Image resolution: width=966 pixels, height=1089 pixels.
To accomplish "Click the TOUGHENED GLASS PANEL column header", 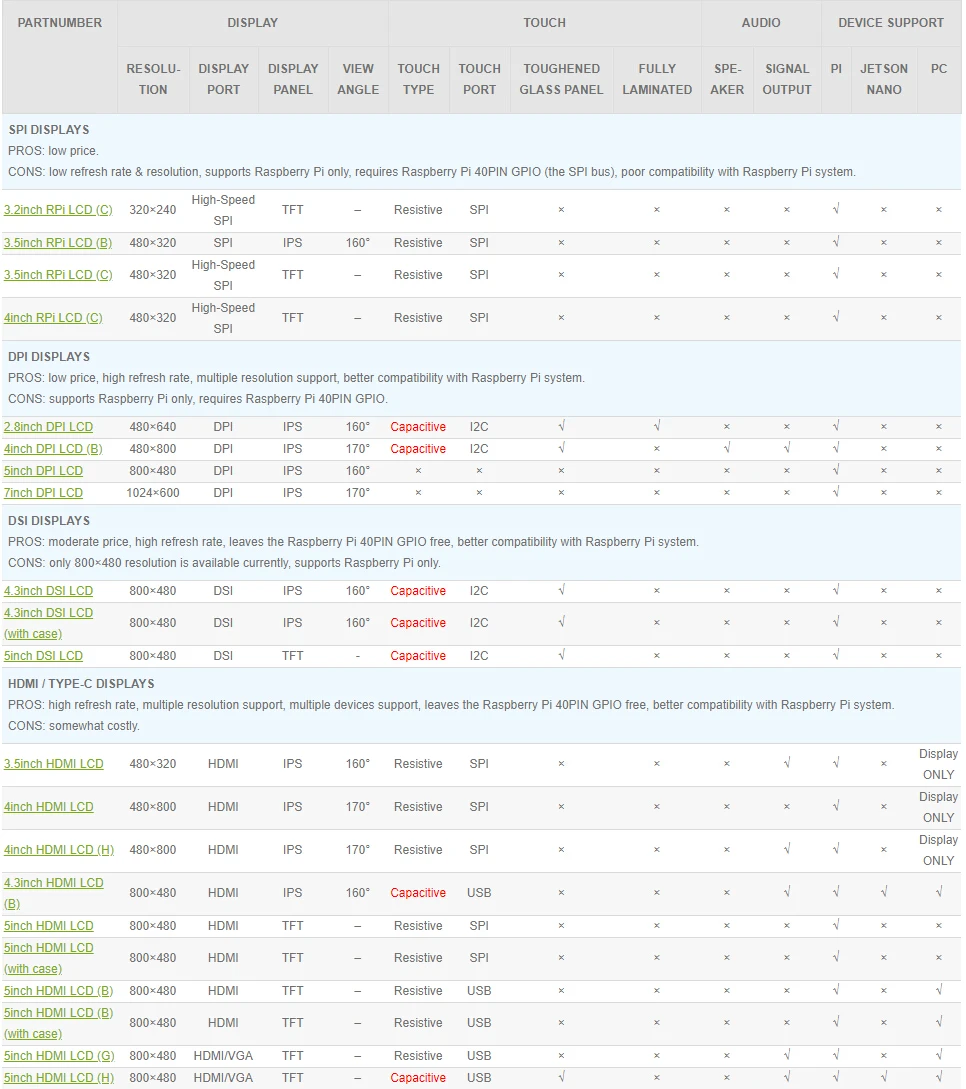I will [x=562, y=79].
